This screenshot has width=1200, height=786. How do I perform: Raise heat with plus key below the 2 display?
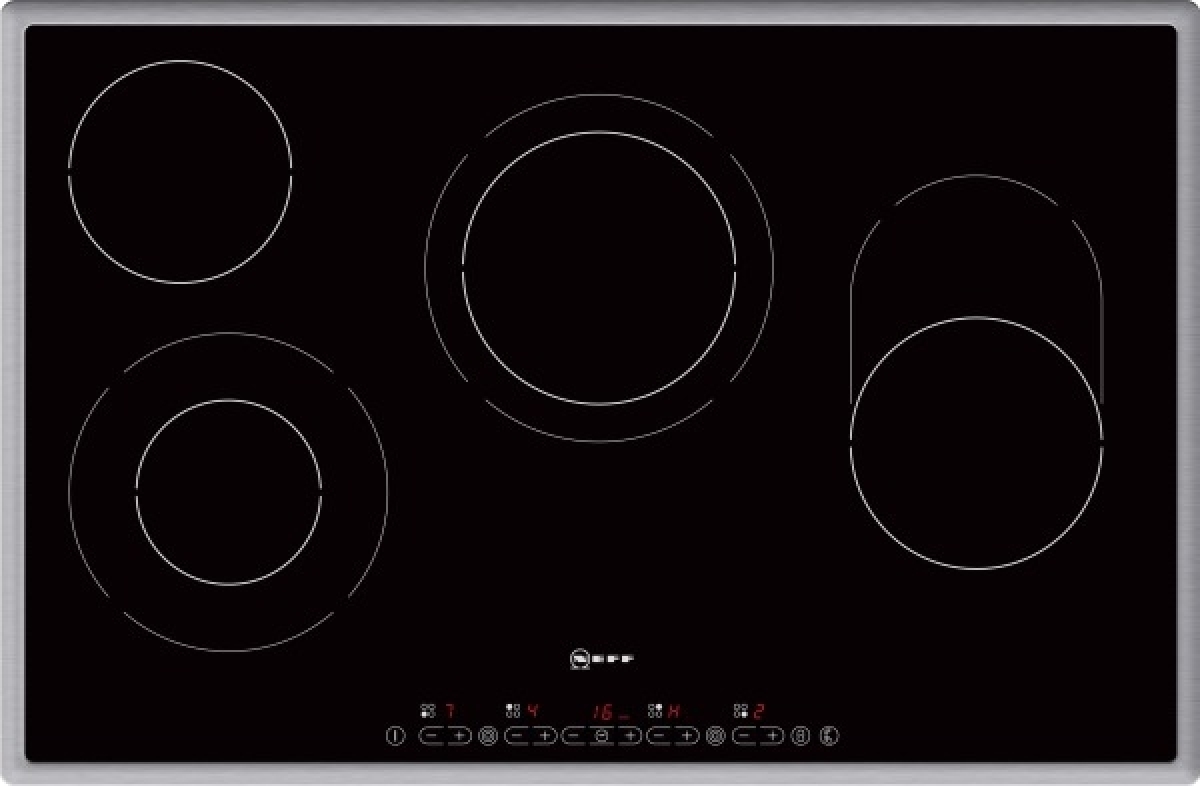pyautogui.click(x=772, y=736)
